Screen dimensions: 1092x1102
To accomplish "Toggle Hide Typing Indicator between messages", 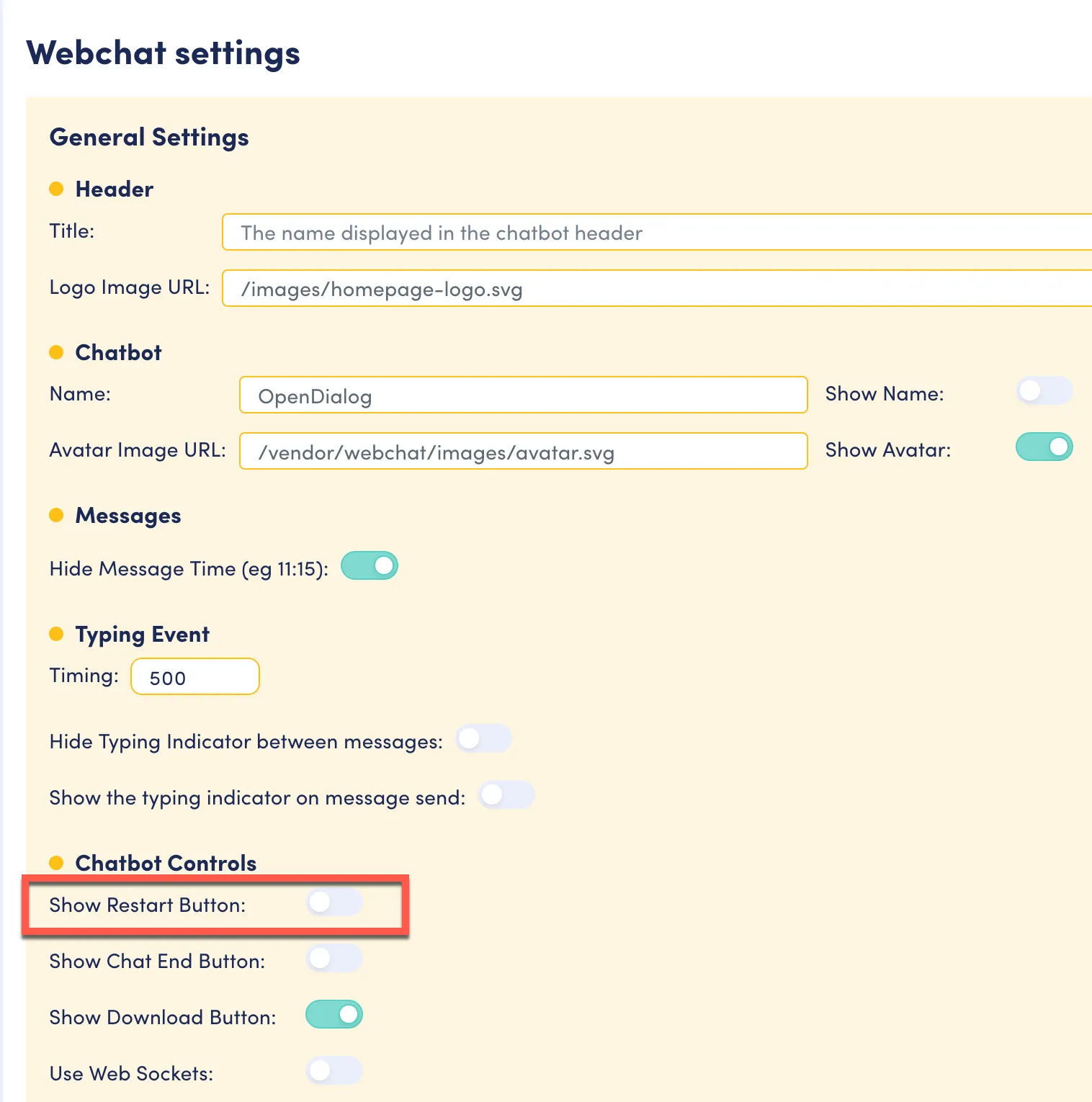I will tap(483, 739).
